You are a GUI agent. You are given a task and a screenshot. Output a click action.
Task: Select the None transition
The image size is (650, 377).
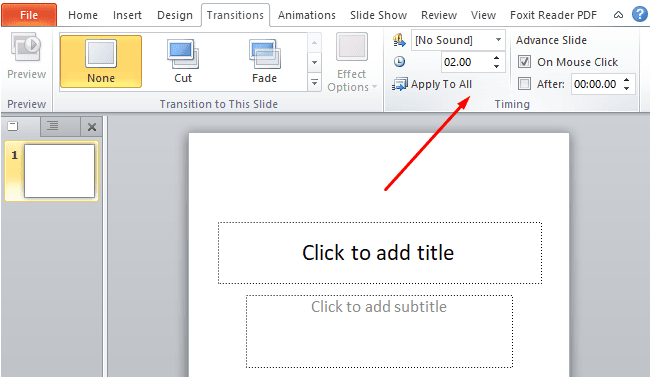[101, 61]
